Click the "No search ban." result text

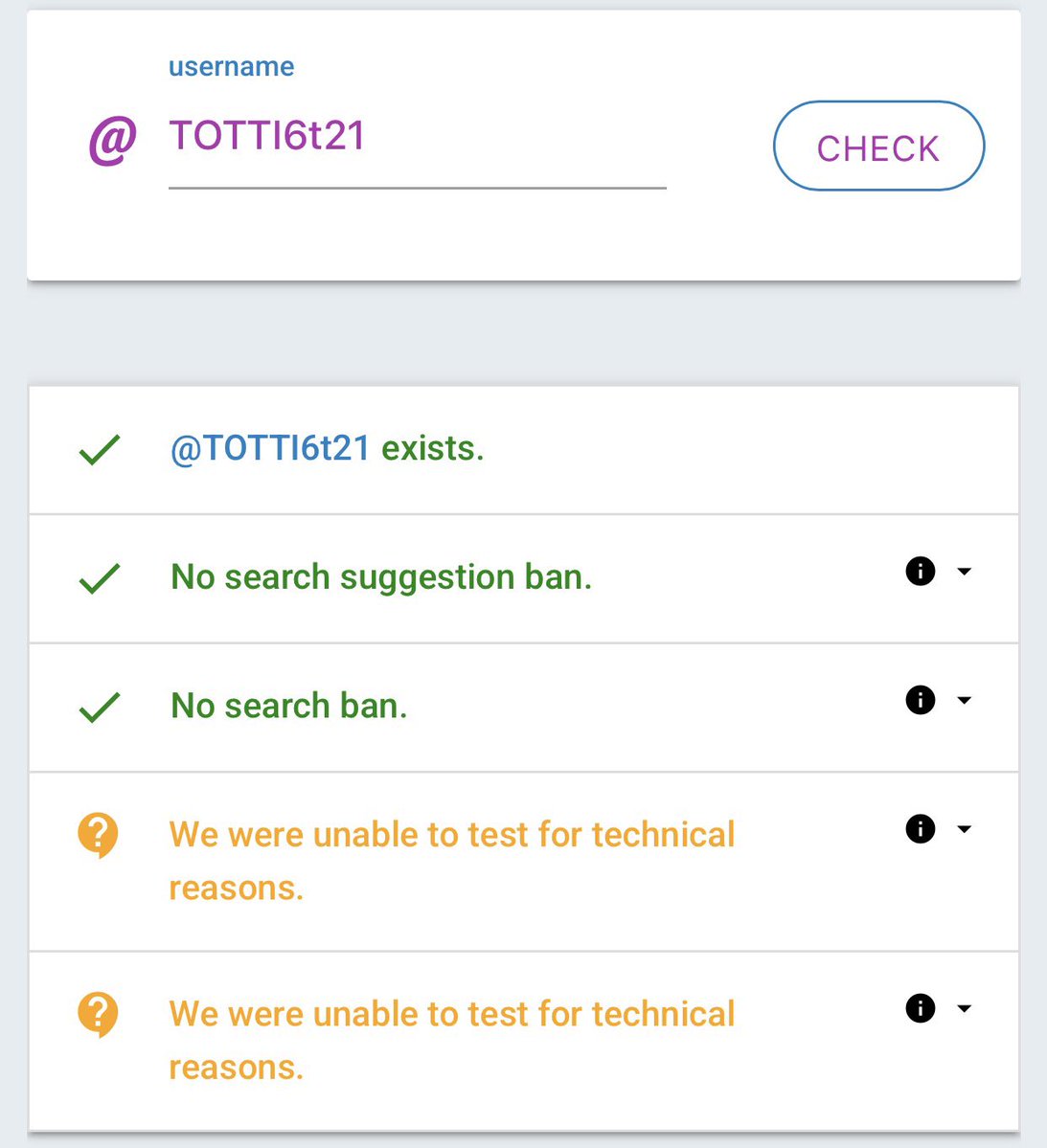coord(289,706)
